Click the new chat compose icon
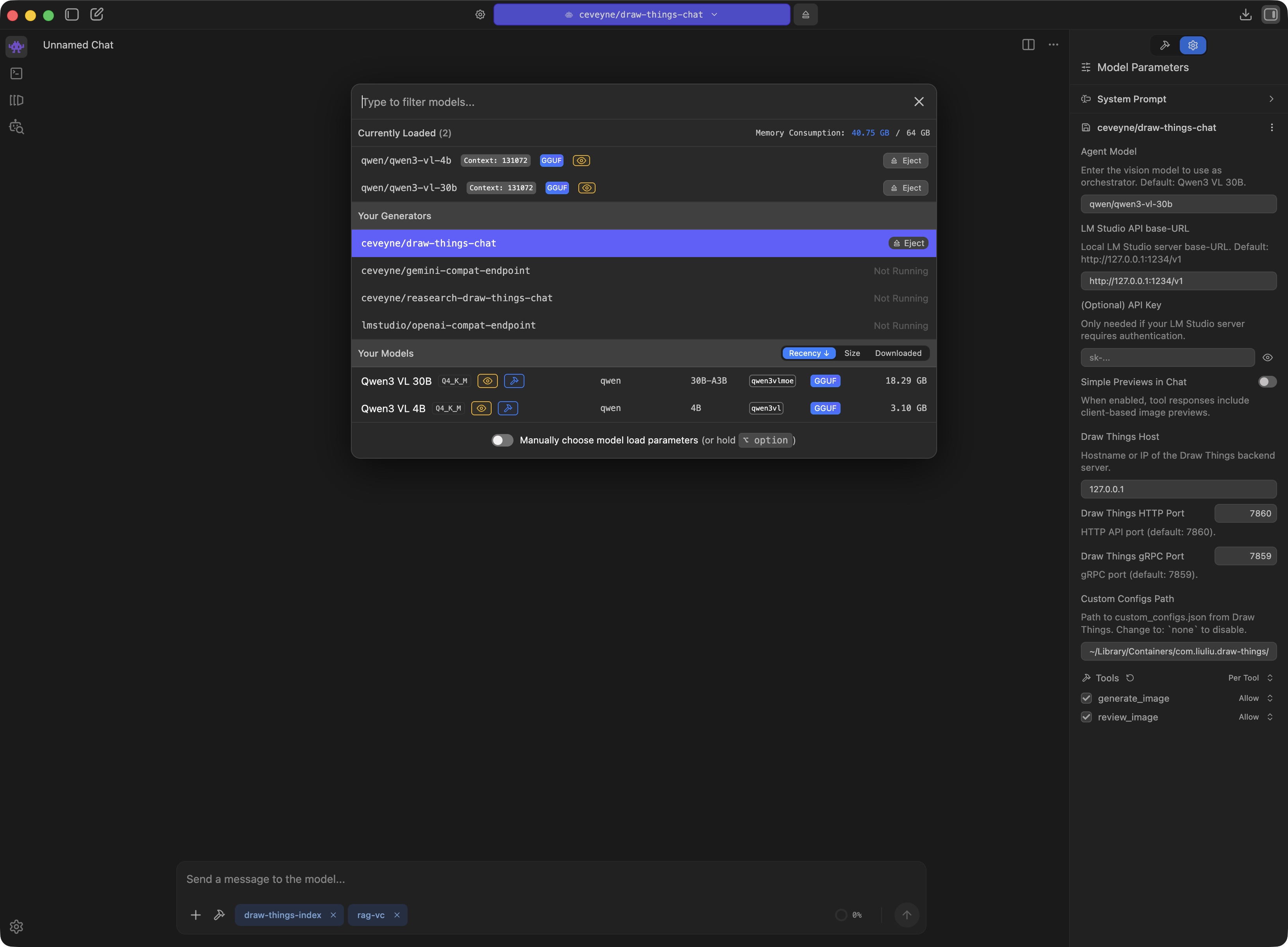The width and height of the screenshot is (1288, 947). click(x=97, y=14)
